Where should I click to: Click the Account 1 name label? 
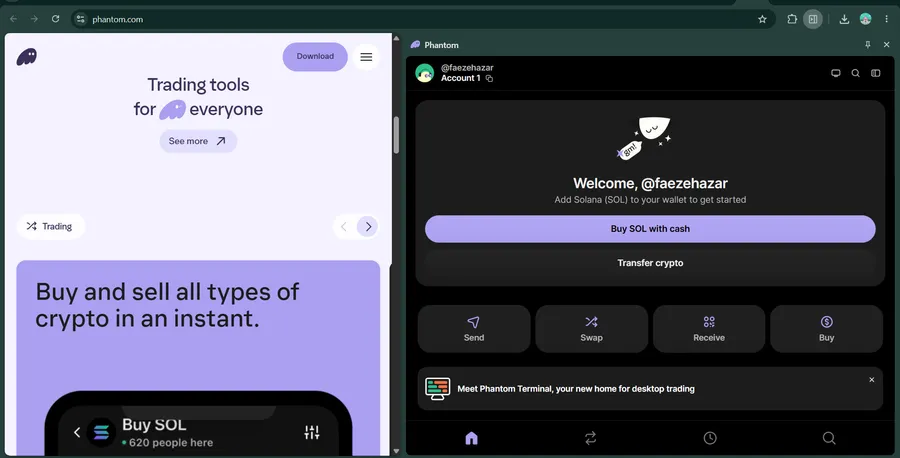click(x=460, y=78)
